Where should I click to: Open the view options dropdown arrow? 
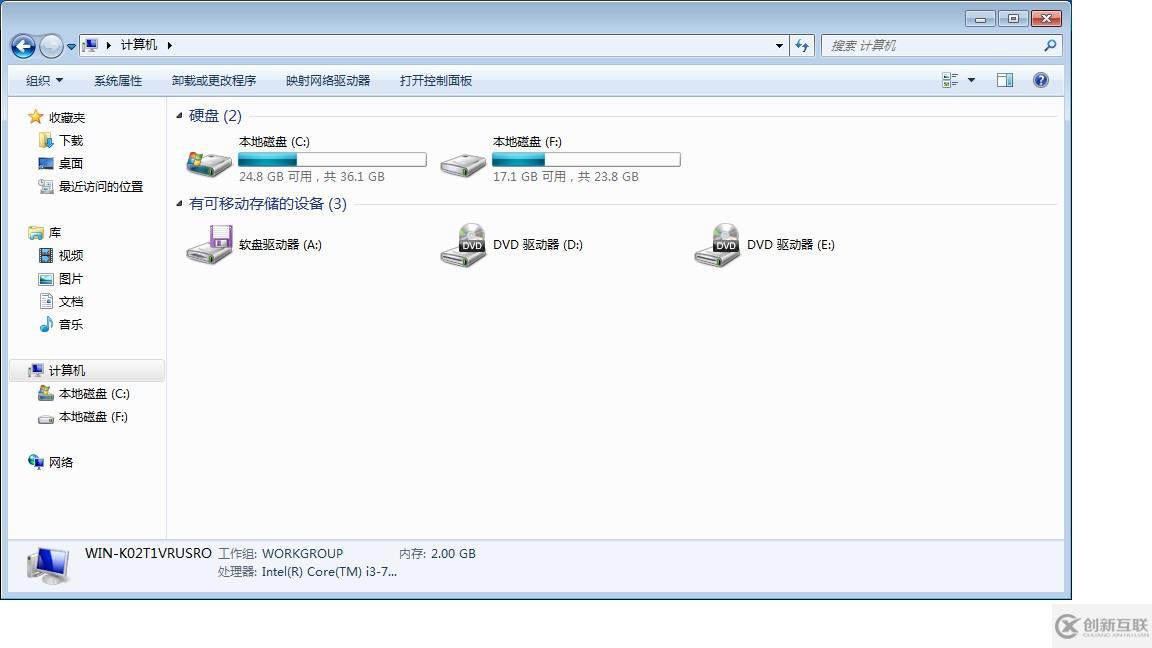(x=971, y=80)
